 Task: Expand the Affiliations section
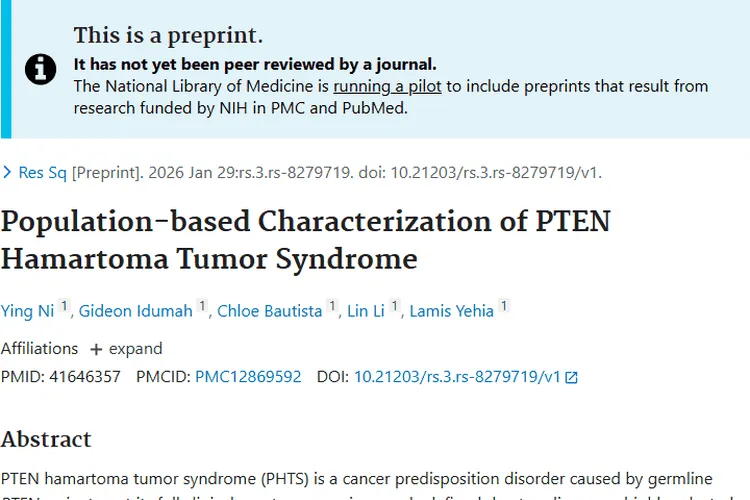[x=126, y=349]
